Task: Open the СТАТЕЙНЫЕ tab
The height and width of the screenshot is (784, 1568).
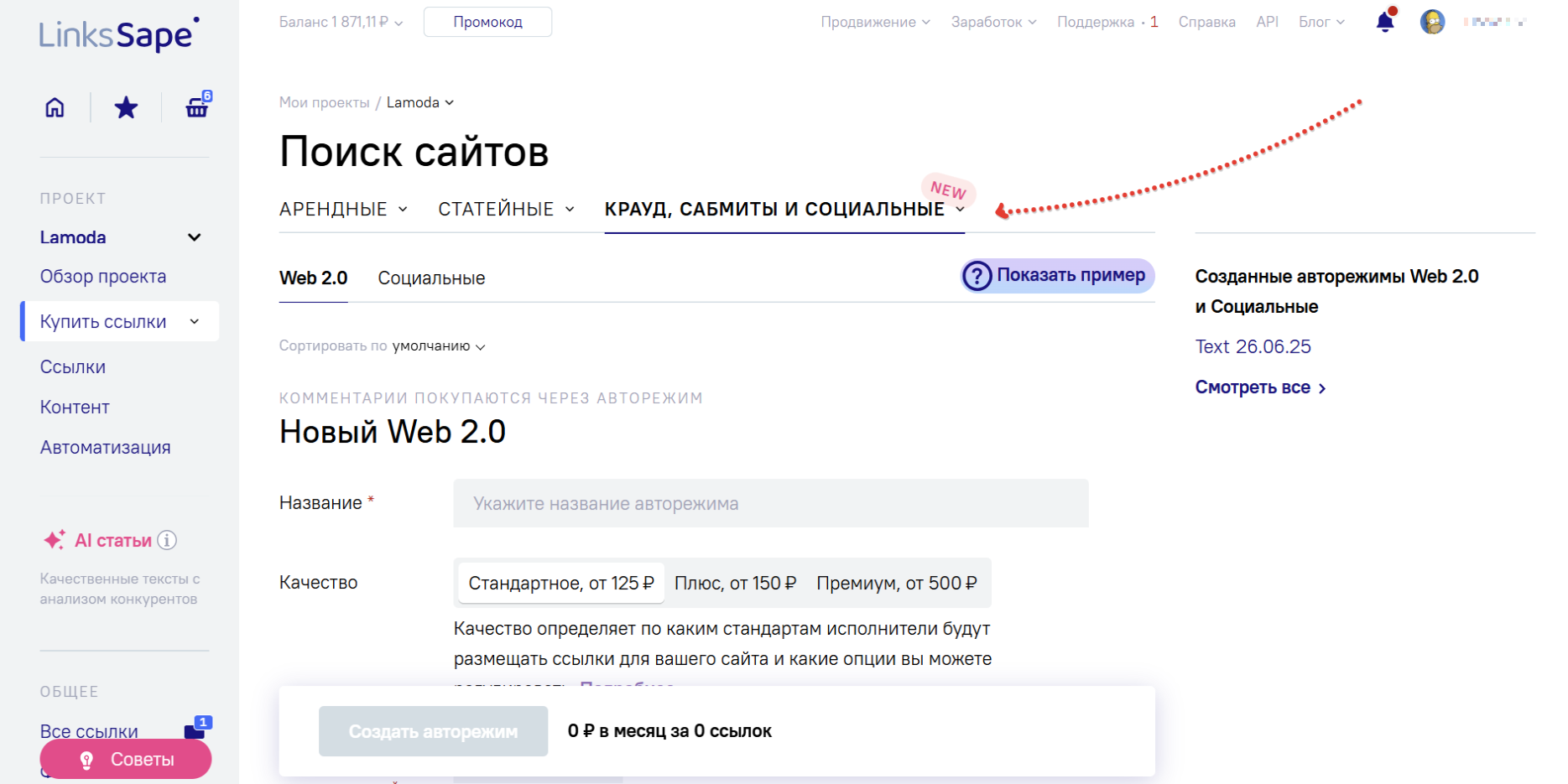Action: [x=505, y=209]
